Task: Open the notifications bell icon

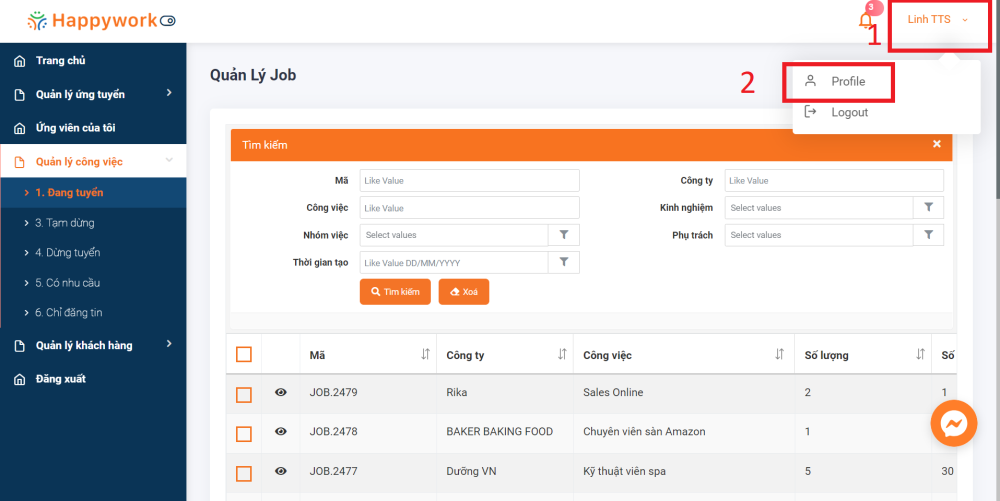Action: [866, 20]
